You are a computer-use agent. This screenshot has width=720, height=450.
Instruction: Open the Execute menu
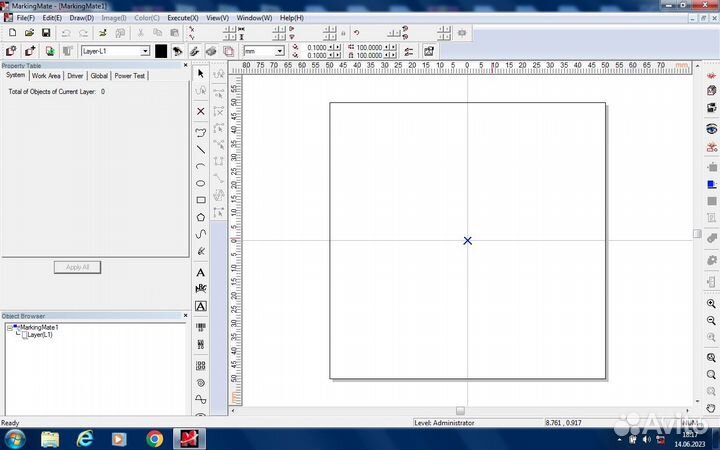[182, 18]
